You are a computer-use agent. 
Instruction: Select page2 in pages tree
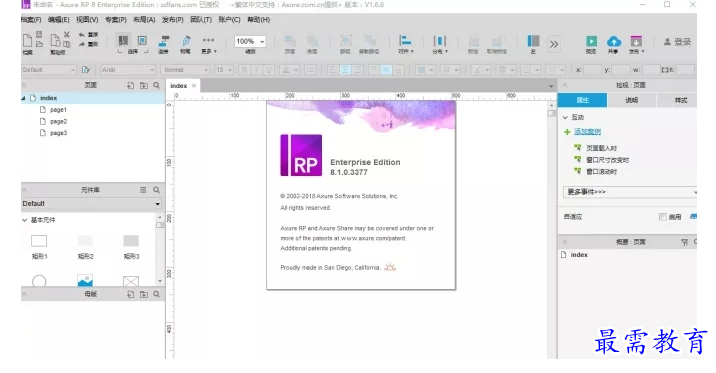pyautogui.click(x=58, y=121)
